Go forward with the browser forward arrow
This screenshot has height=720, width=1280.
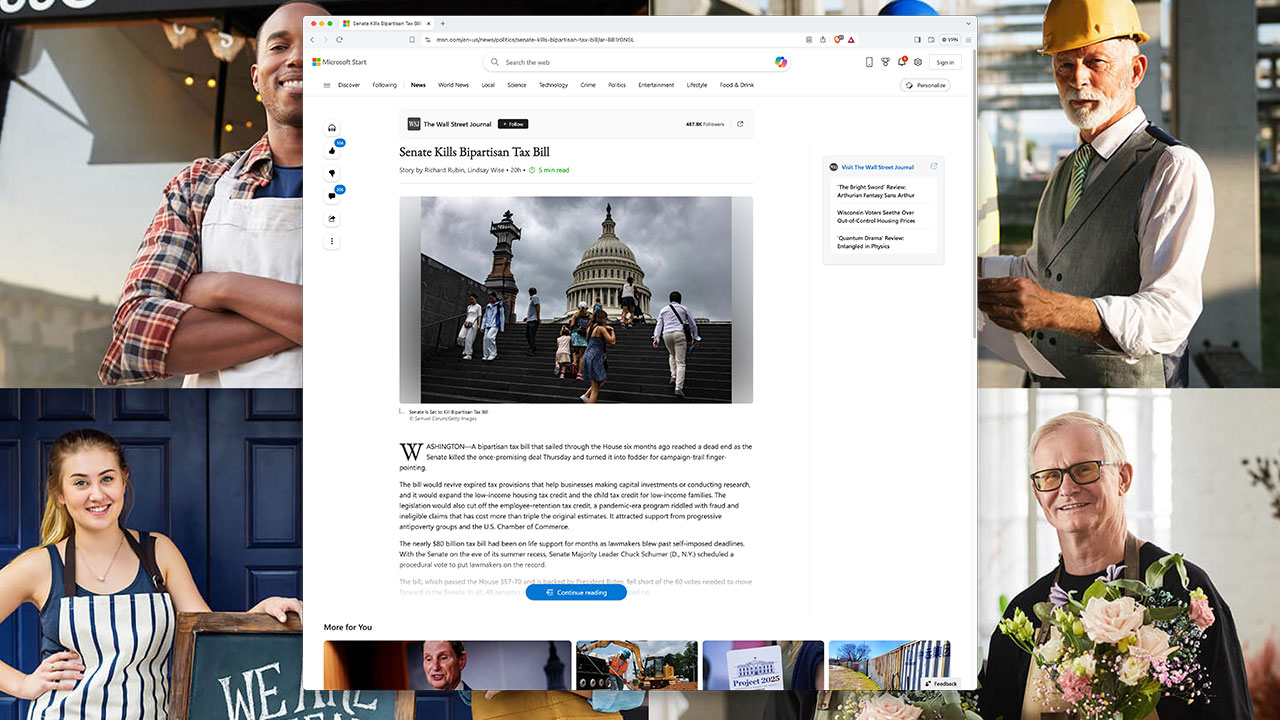[325, 39]
